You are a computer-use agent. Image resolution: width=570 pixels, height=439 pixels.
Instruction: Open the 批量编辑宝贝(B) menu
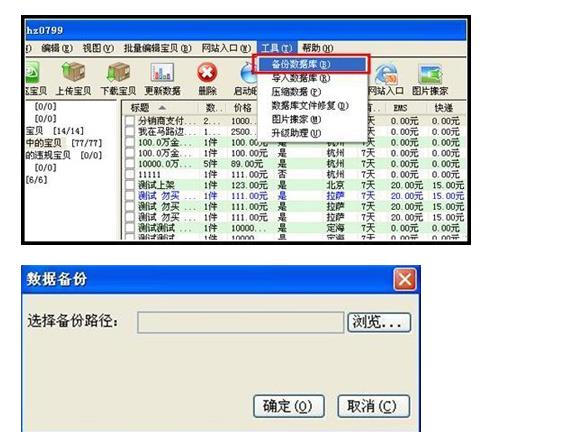157,48
